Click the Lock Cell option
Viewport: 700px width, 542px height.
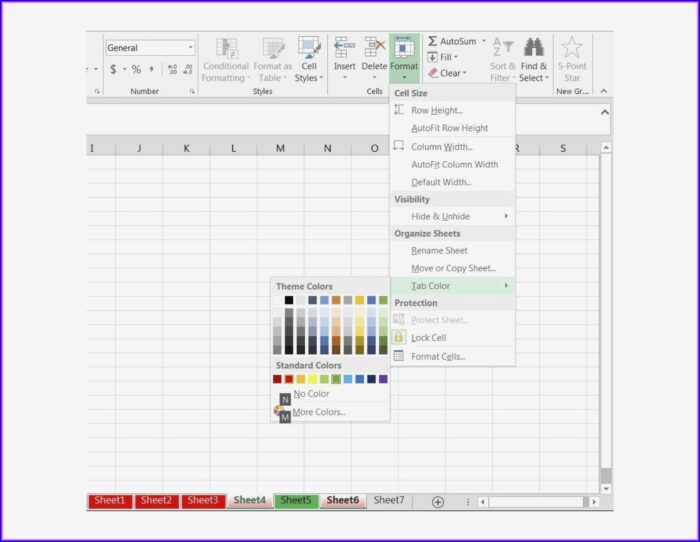pos(453,338)
